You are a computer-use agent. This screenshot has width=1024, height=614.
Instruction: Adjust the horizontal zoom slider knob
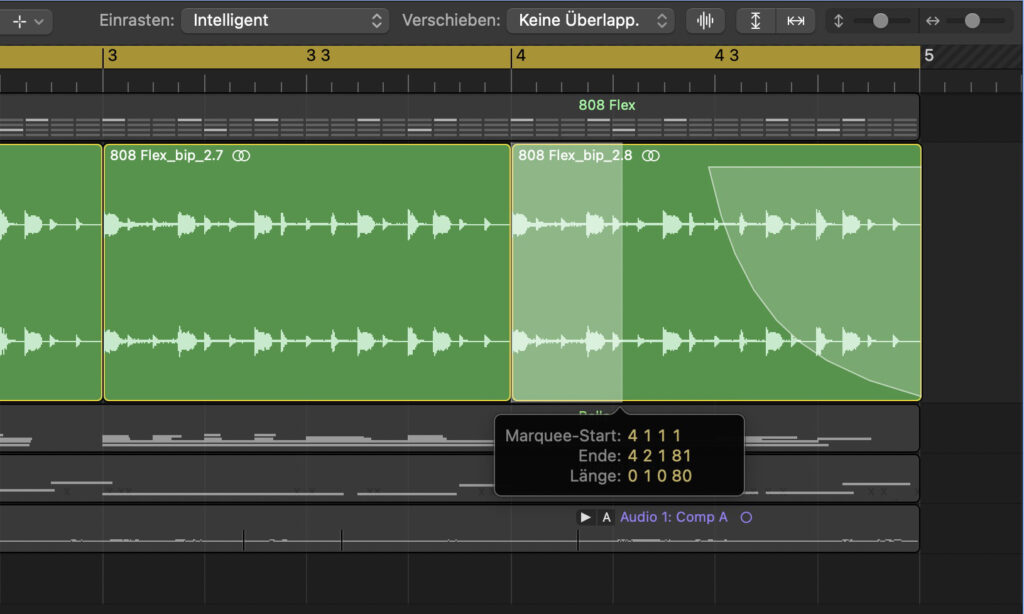pyautogui.click(x=972, y=21)
